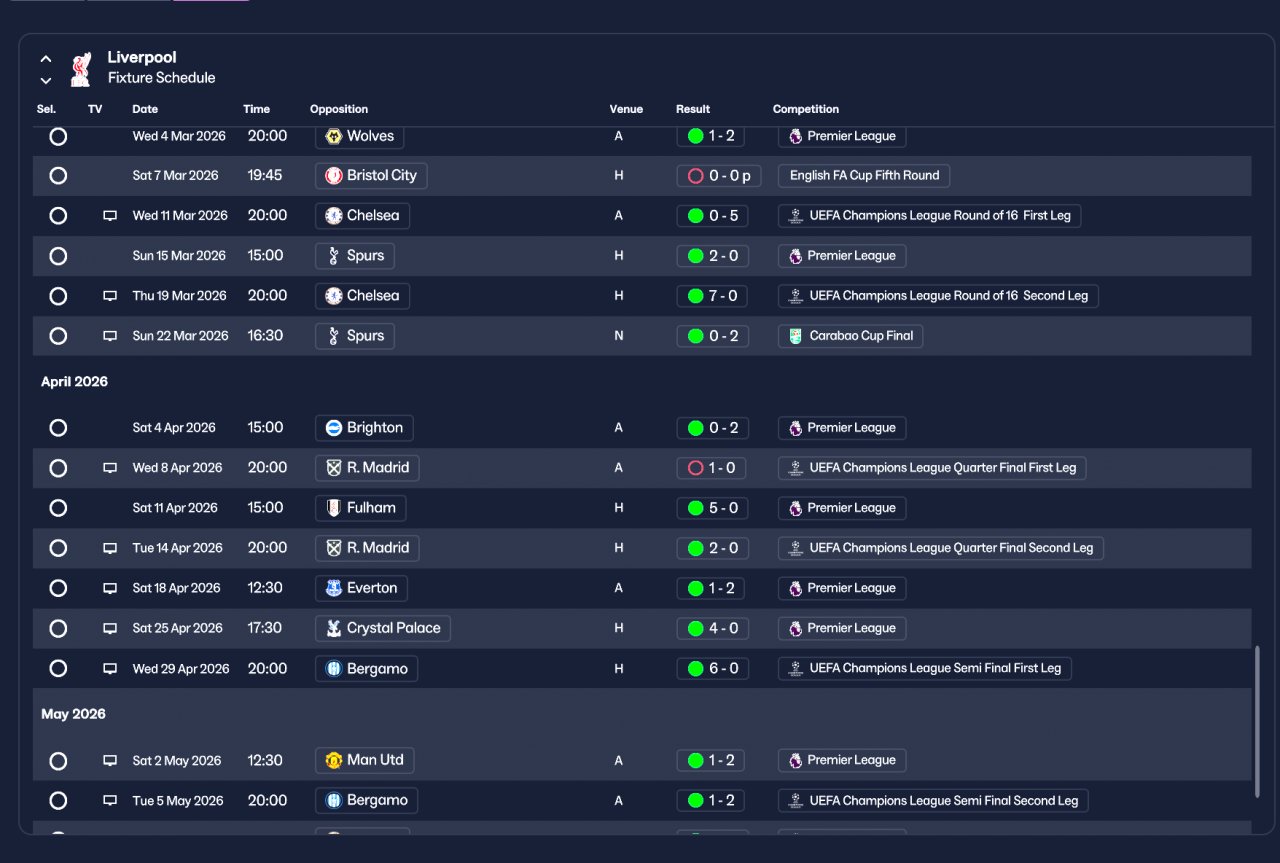Open the 0 - 5 result against Chelsea
1280x863 pixels.
pos(712,216)
